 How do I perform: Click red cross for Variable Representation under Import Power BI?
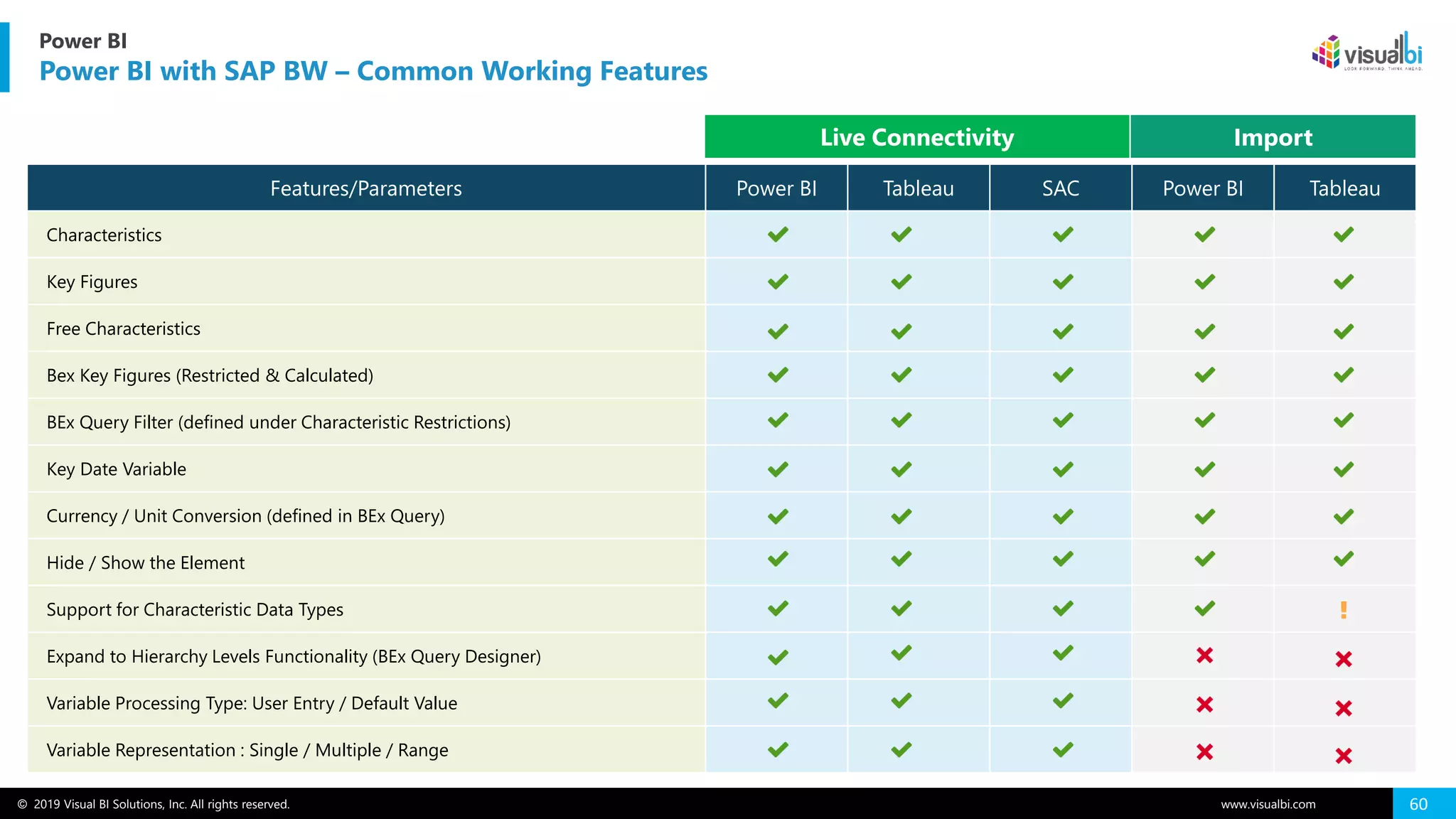pyautogui.click(x=1204, y=752)
